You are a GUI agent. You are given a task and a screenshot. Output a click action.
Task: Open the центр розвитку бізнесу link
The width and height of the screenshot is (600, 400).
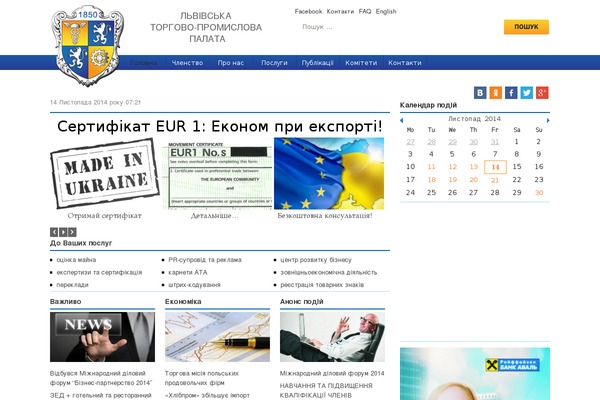point(316,260)
